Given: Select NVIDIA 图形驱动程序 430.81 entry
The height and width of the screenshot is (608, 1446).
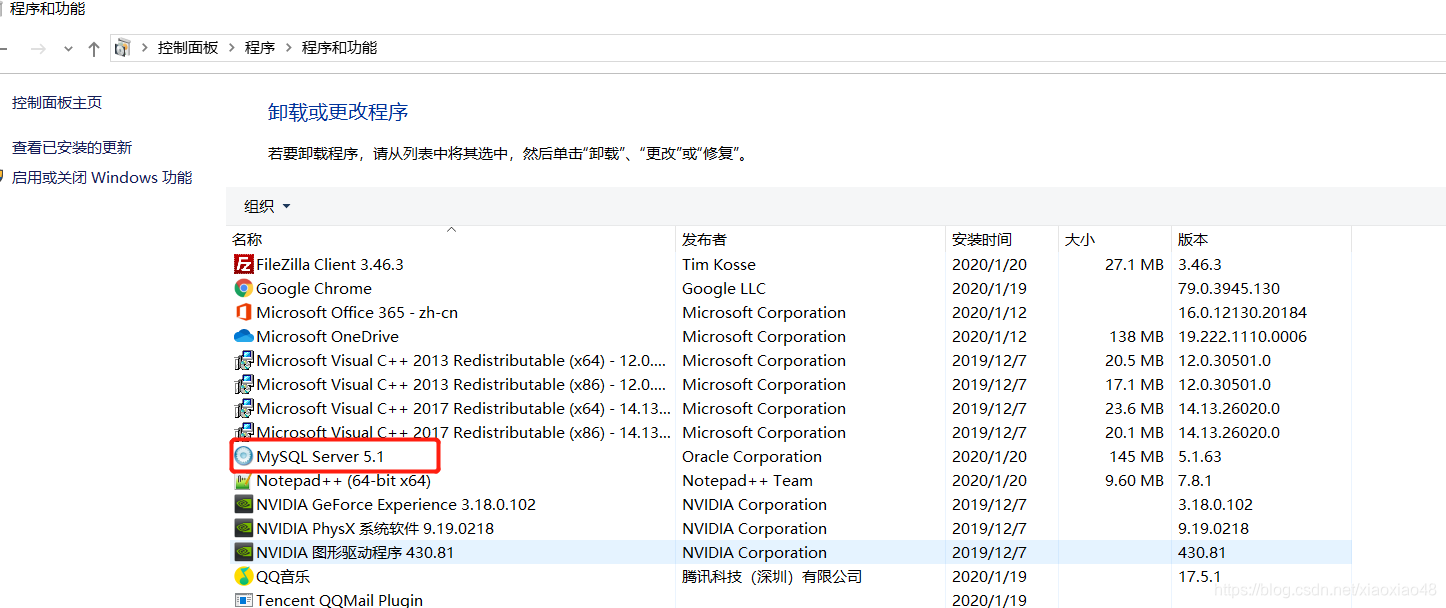Looking at the screenshot, I should pos(355,553).
